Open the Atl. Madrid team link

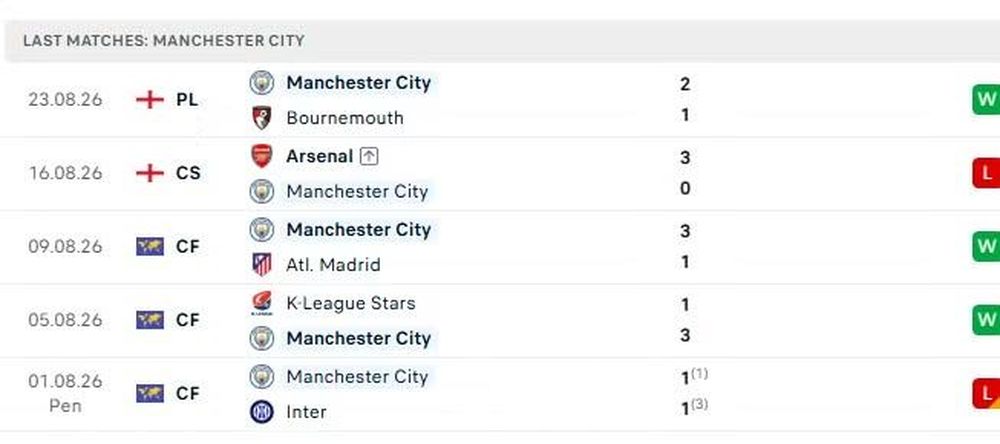coord(334,265)
